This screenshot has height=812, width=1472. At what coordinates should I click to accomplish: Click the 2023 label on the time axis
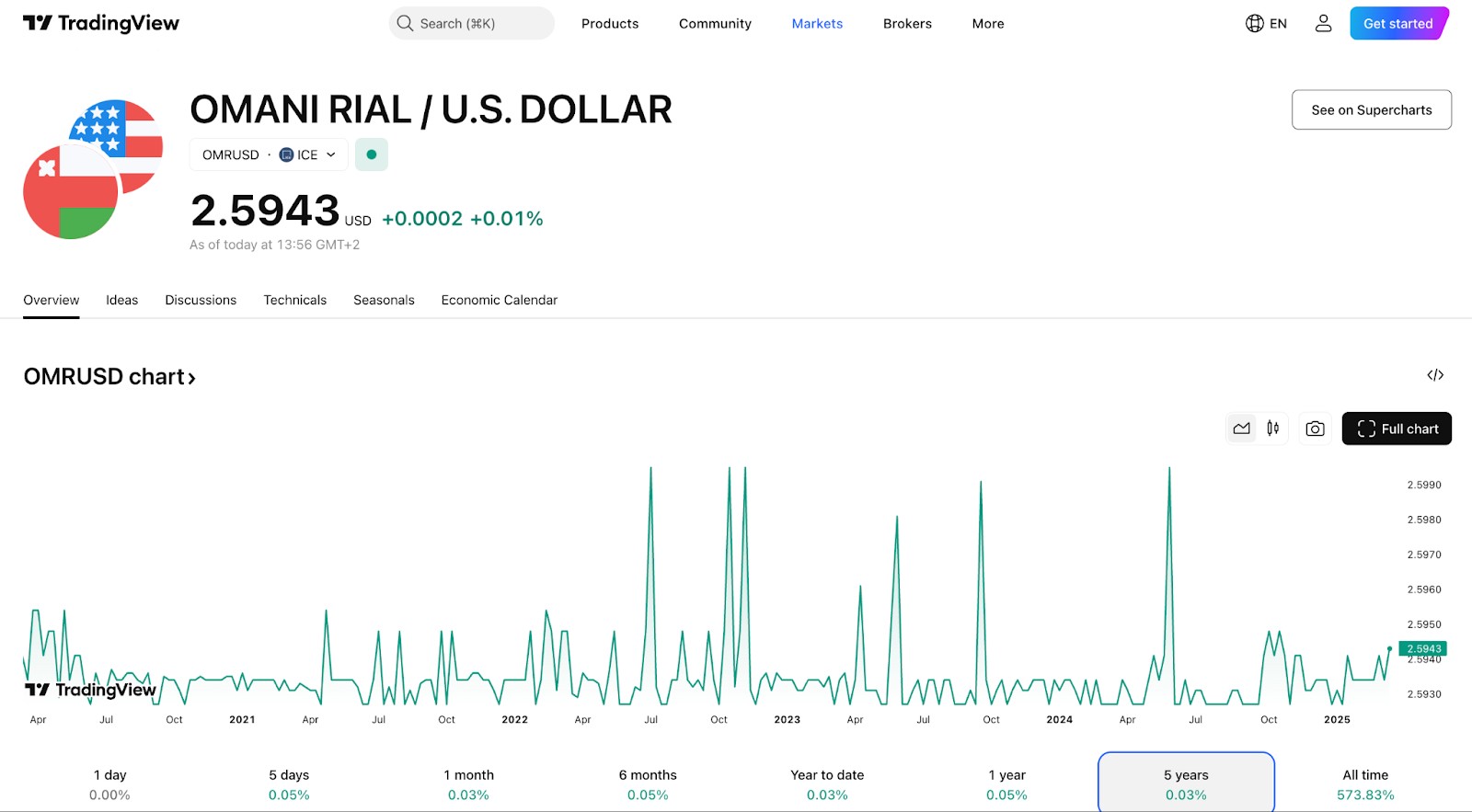click(x=787, y=719)
